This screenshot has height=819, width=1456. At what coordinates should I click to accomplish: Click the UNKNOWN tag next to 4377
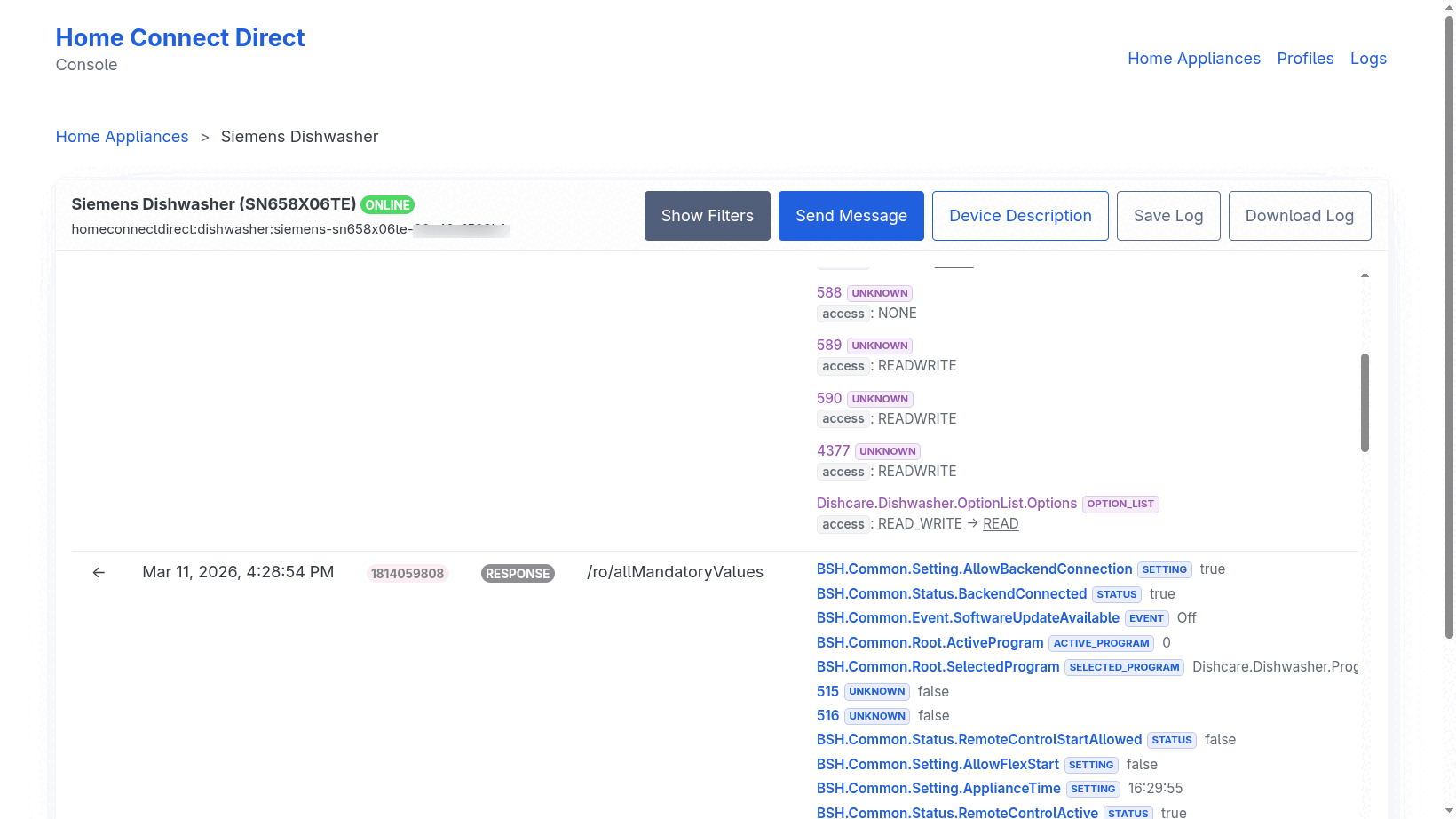point(888,451)
